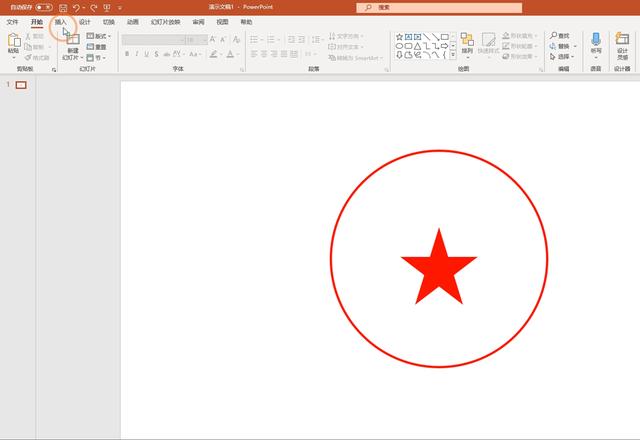Viewport: 640px width, 440px height.
Task: Expand the shapes gallery more arrow
Action: pyautogui.click(x=453, y=55)
